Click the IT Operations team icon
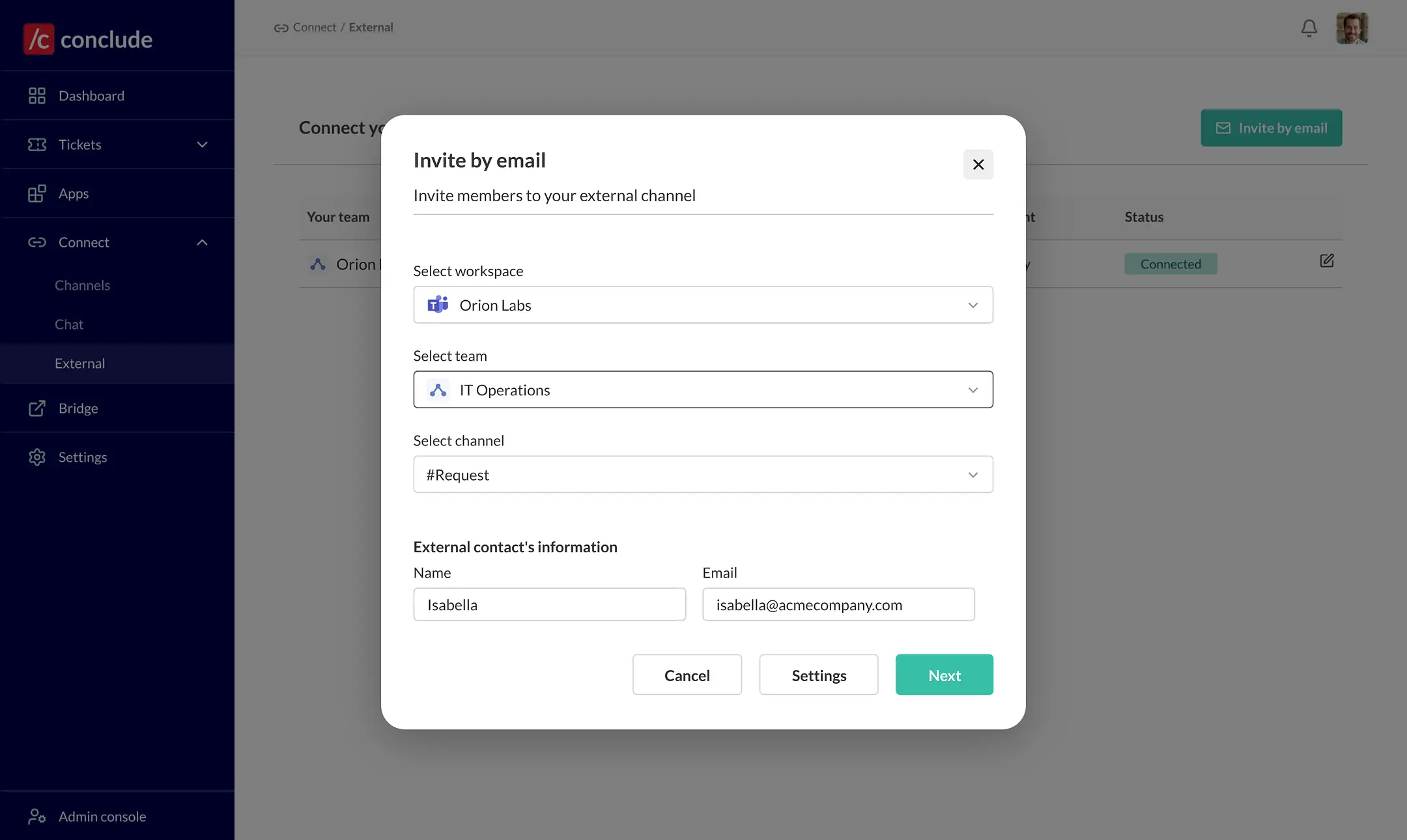This screenshot has width=1407, height=840. click(x=438, y=390)
